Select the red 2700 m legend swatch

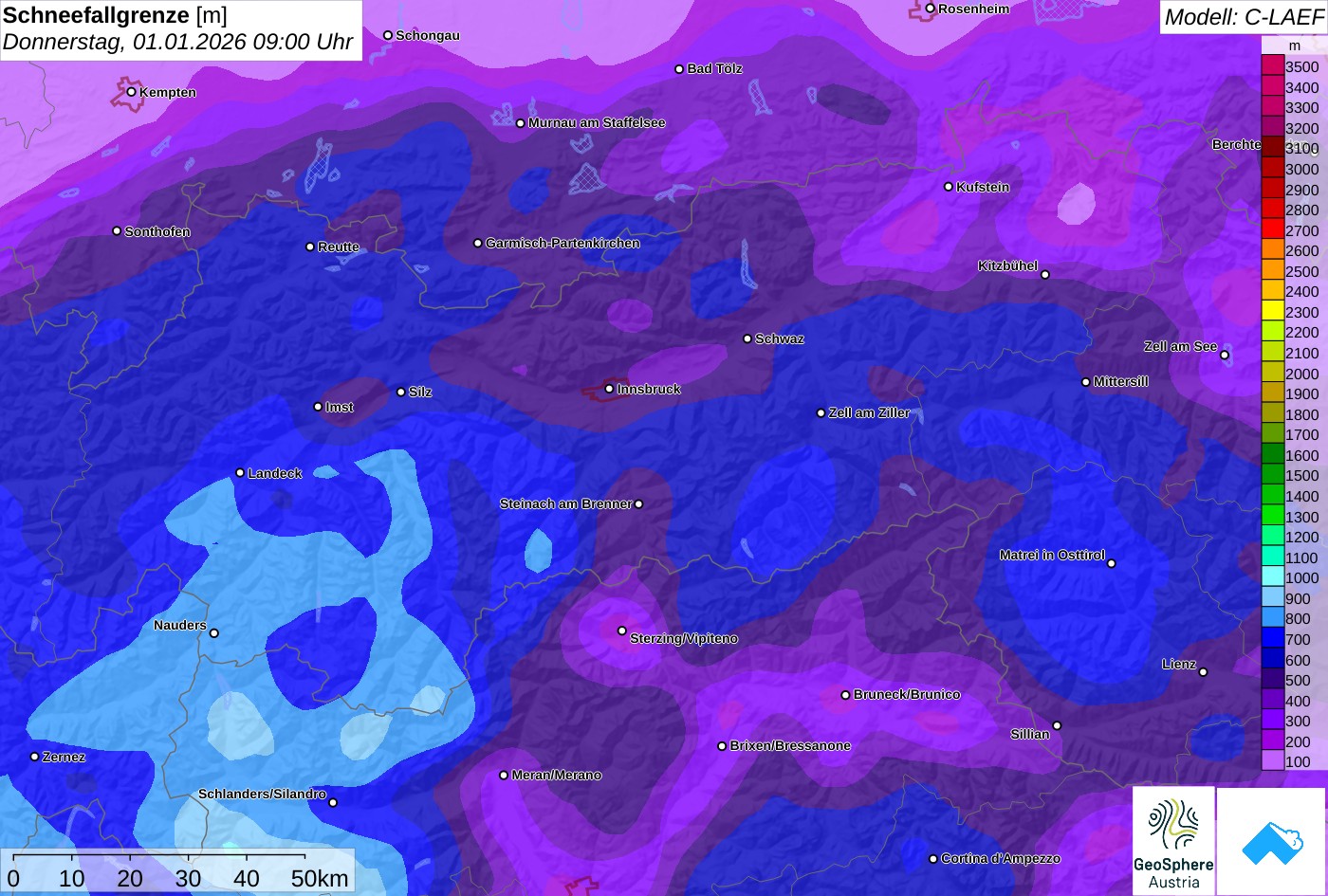click(1272, 230)
